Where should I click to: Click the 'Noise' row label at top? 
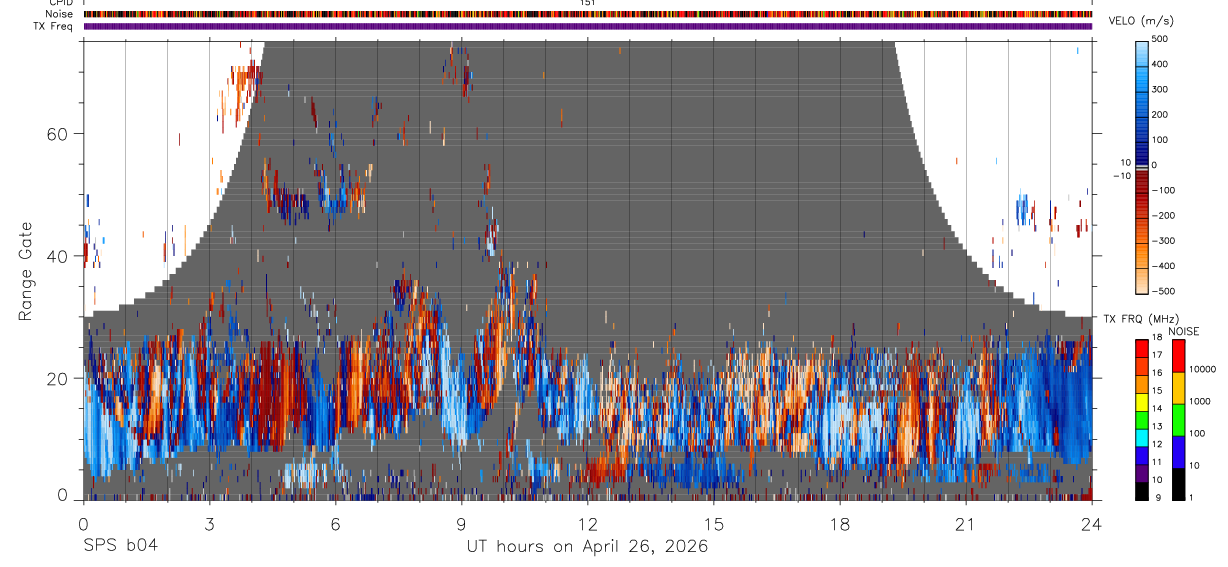coord(58,15)
